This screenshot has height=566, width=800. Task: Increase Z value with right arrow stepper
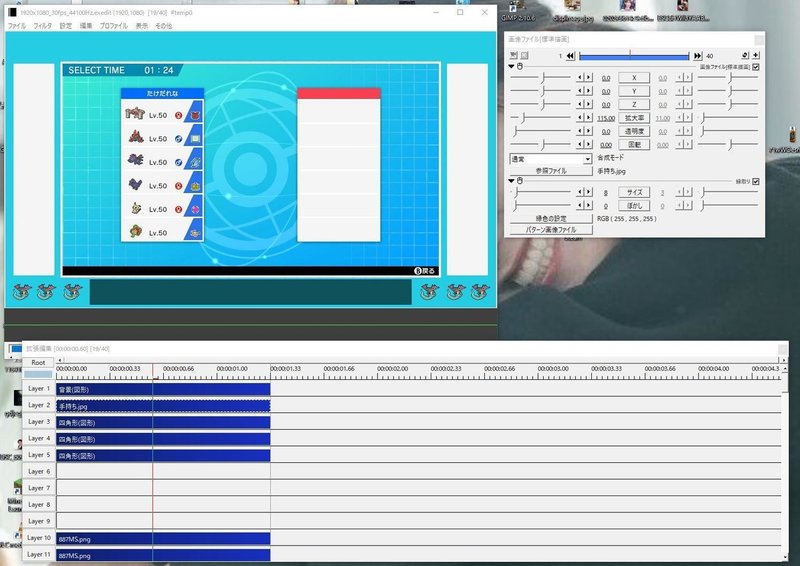pyautogui.click(x=588, y=104)
